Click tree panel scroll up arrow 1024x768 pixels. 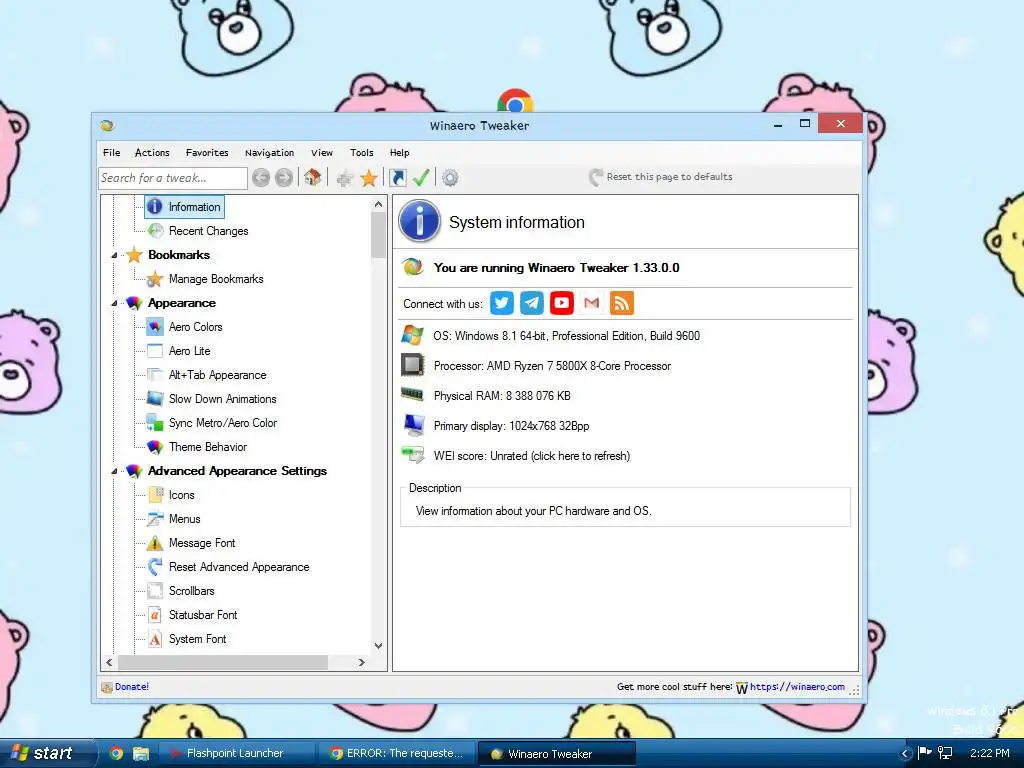point(378,204)
